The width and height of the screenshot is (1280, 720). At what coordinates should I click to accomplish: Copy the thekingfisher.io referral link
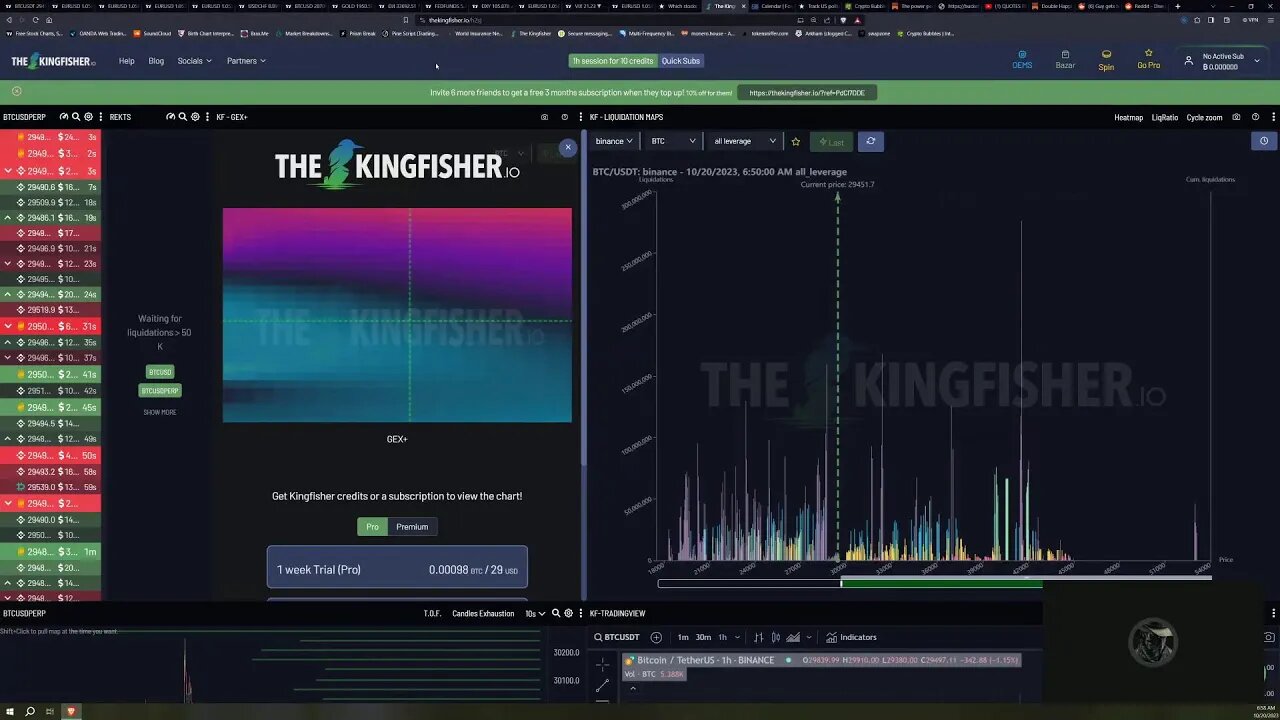807,93
